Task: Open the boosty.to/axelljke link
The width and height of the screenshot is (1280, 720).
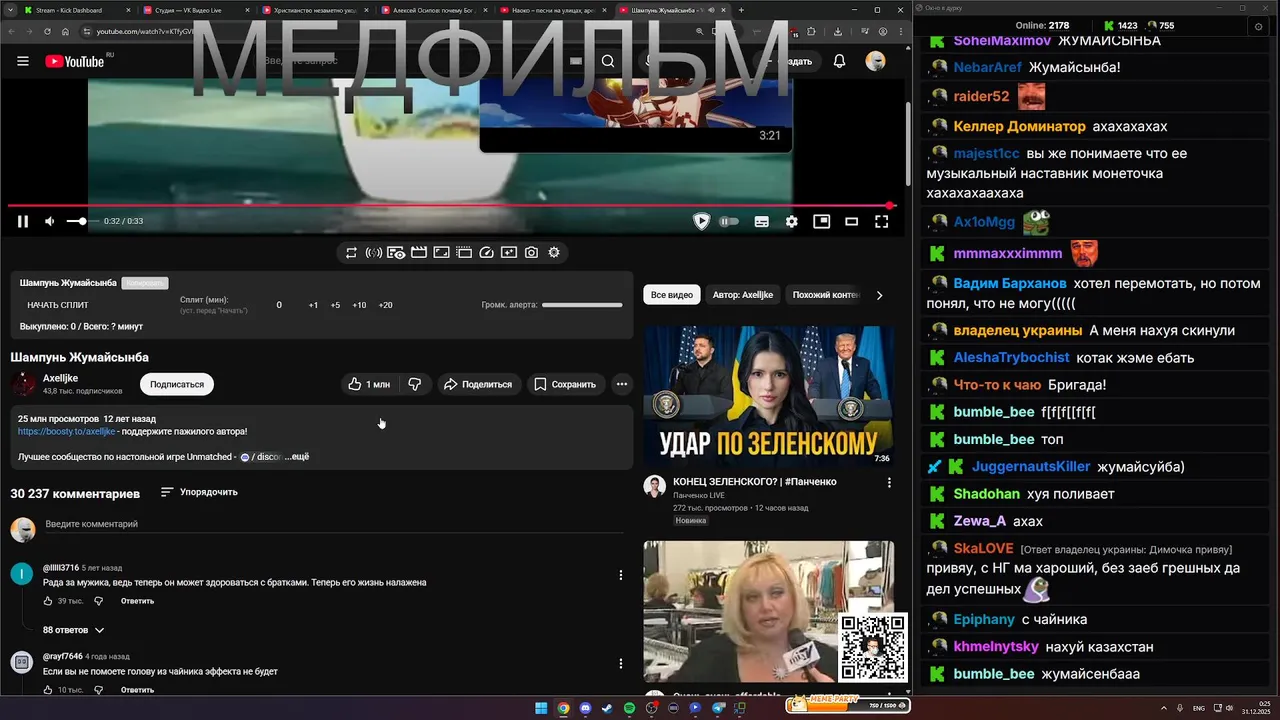Action: [x=66, y=431]
